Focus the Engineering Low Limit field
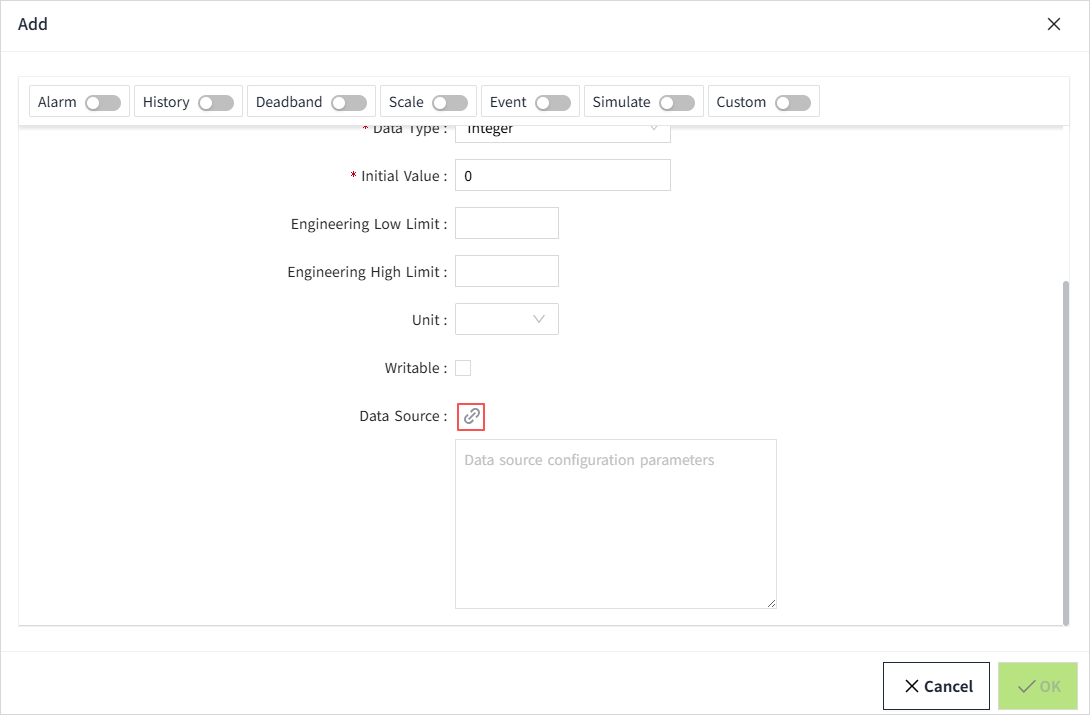This screenshot has height=715, width=1090. pos(507,223)
